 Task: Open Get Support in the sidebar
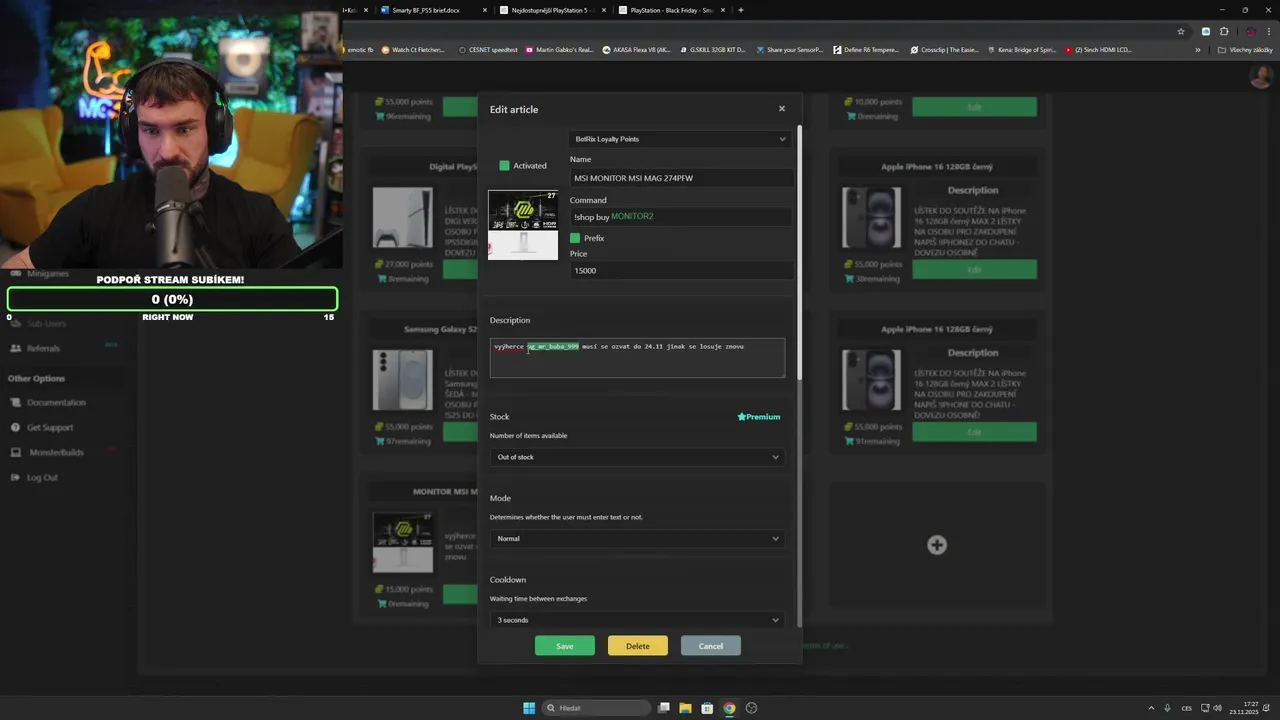pos(50,427)
